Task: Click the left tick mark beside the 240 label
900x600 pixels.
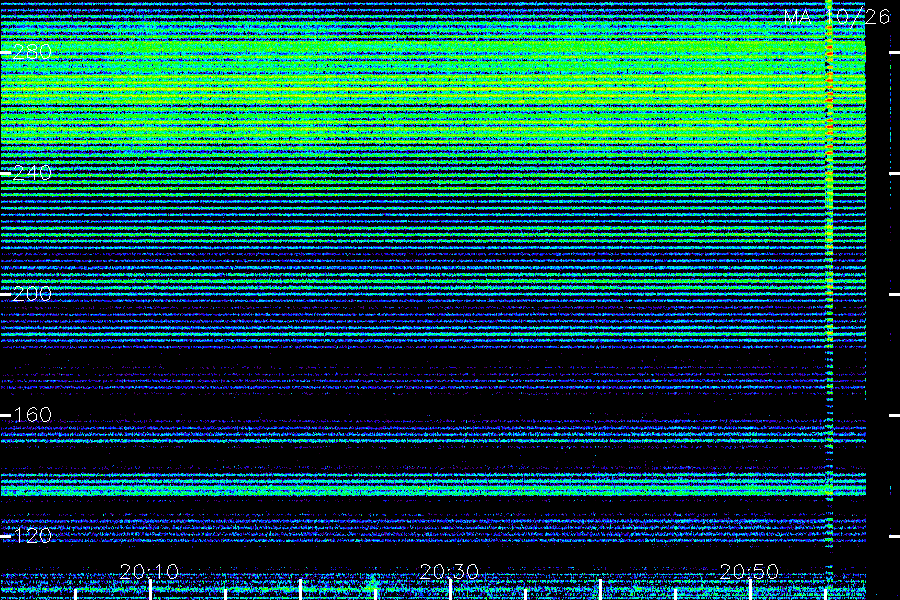Action: click(x=6, y=173)
